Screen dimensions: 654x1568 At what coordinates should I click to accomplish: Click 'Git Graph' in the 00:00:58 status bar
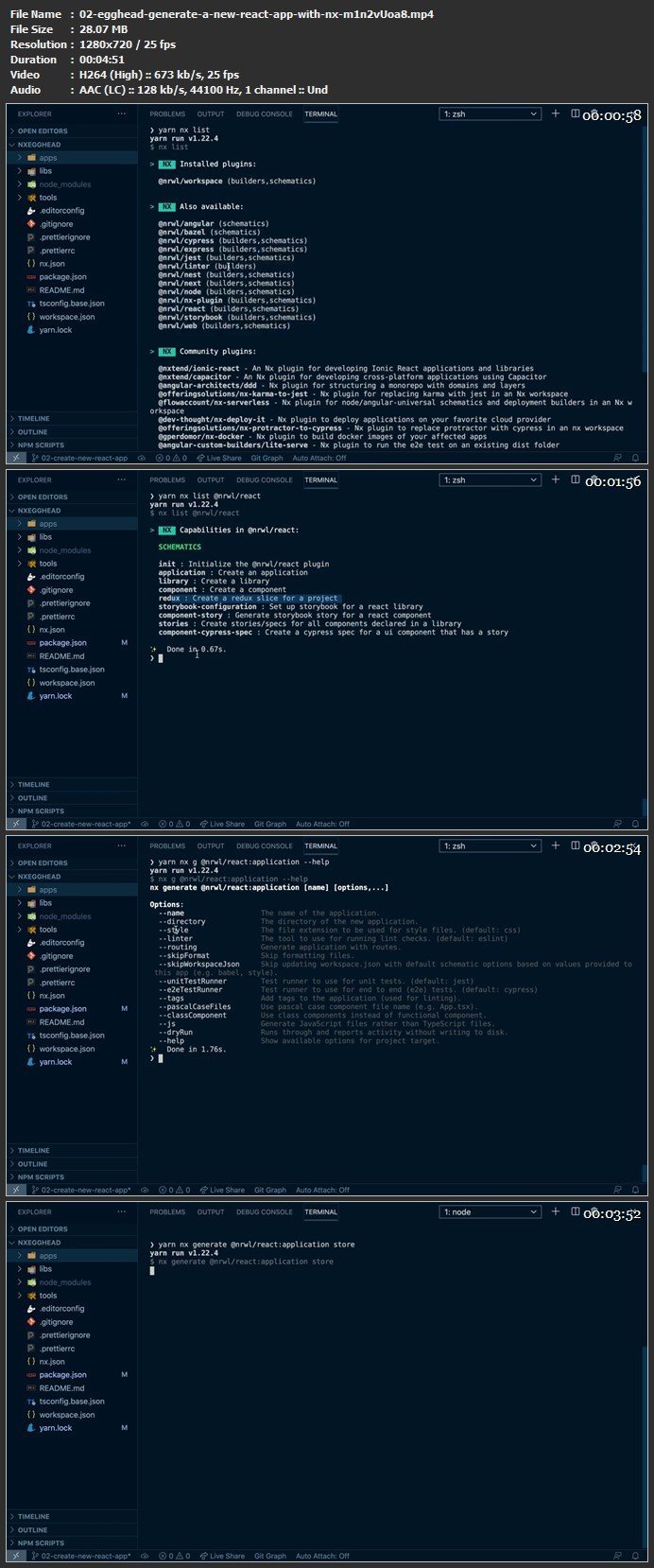[x=269, y=458]
